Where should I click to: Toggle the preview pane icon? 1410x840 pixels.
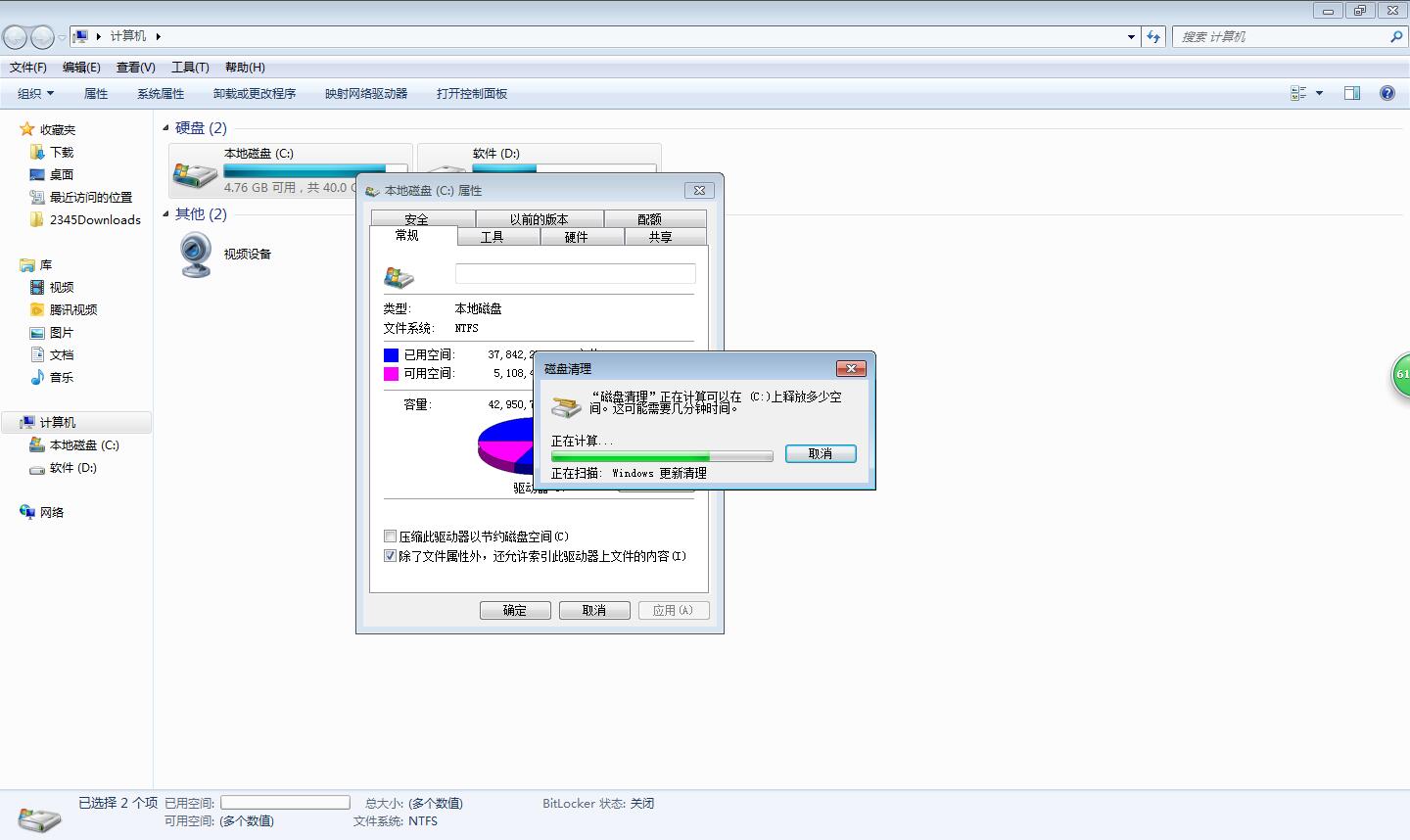pyautogui.click(x=1352, y=93)
